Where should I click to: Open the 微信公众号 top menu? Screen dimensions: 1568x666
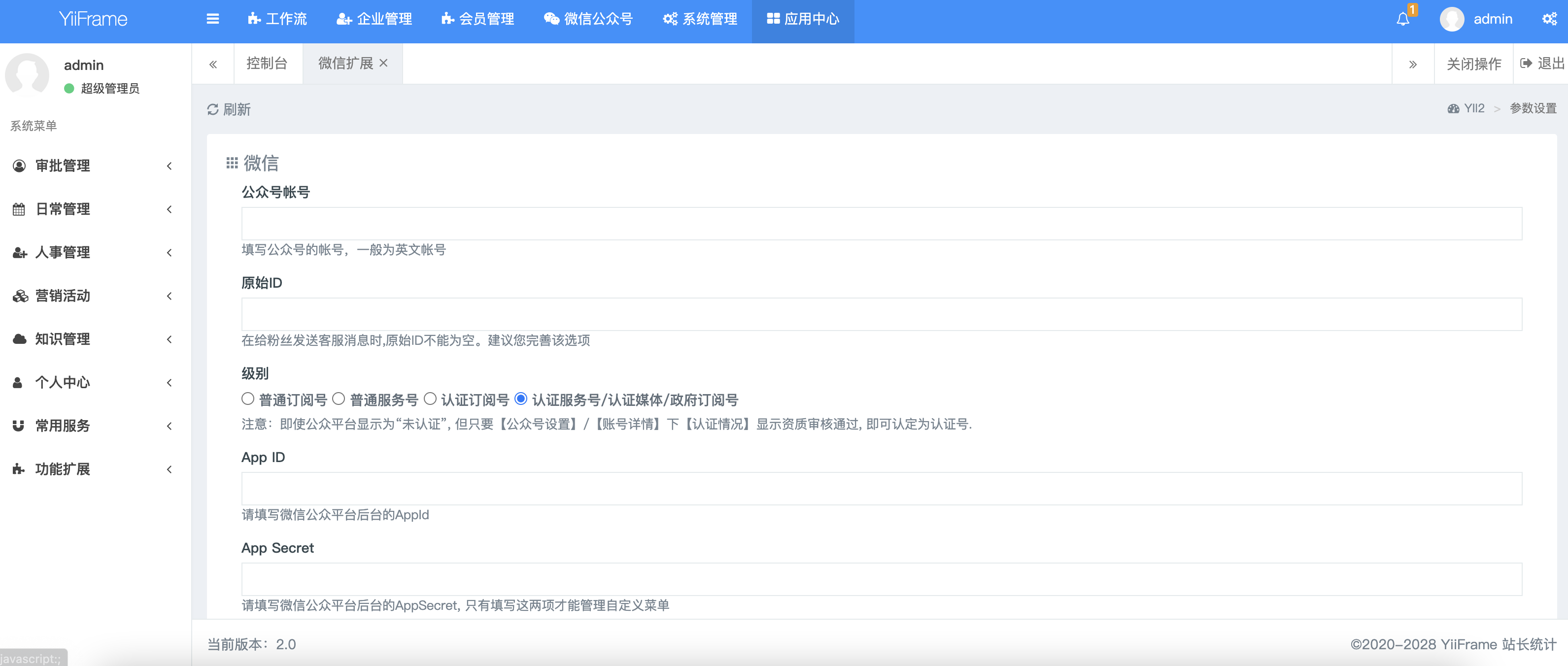588,20
